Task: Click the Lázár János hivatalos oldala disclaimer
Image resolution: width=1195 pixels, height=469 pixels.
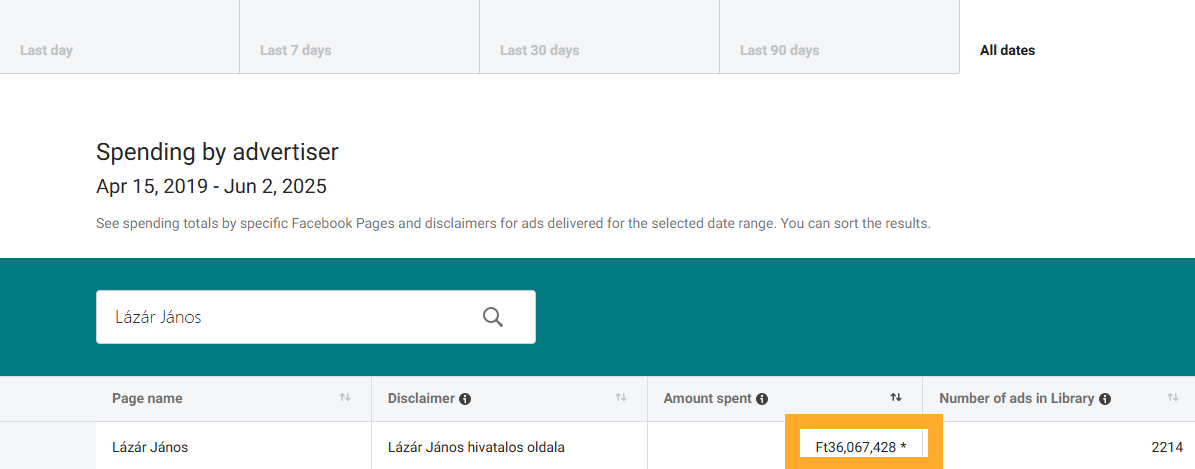Action: pos(476,447)
